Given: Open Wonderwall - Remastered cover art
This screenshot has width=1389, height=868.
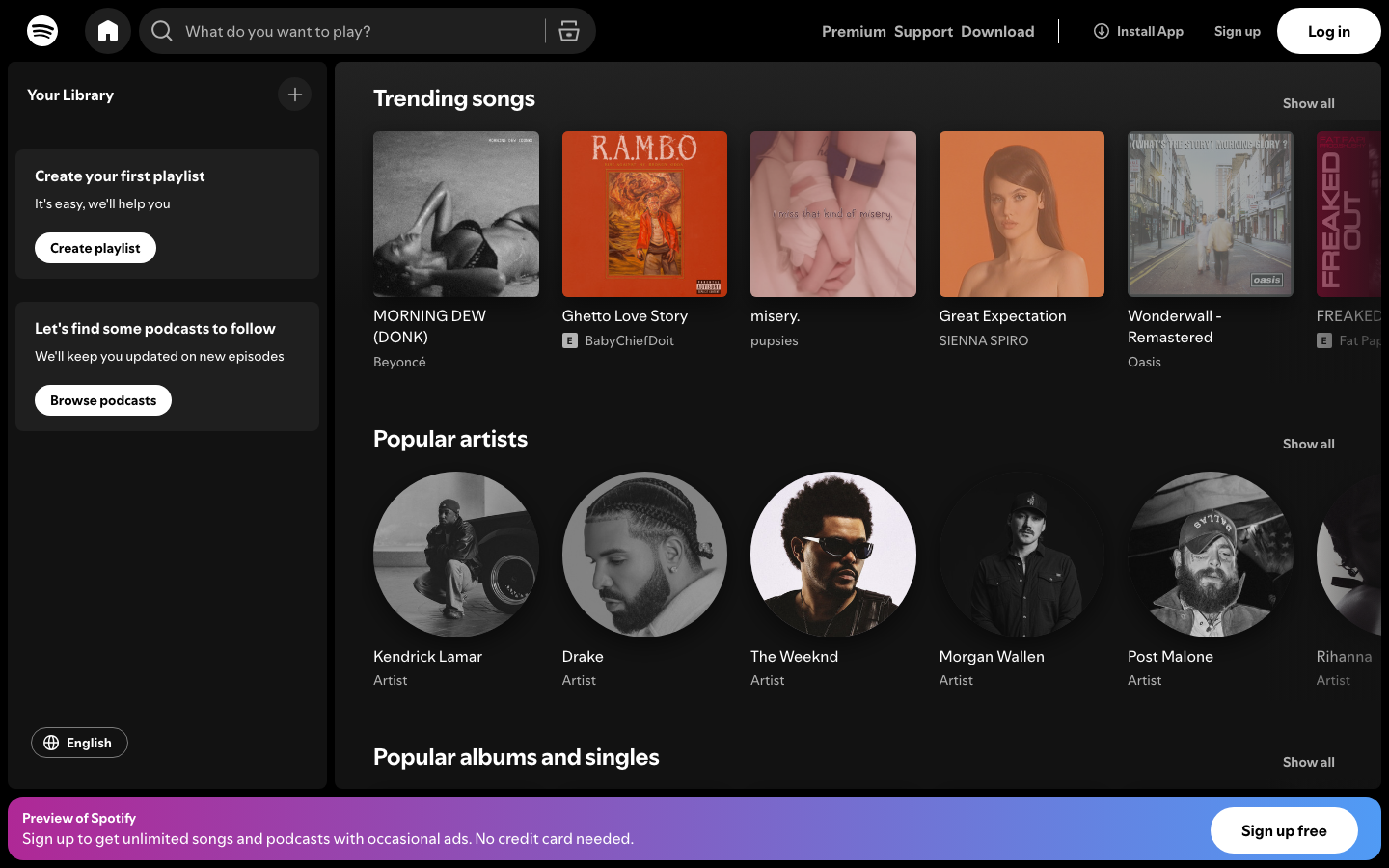Looking at the screenshot, I should [1211, 214].
